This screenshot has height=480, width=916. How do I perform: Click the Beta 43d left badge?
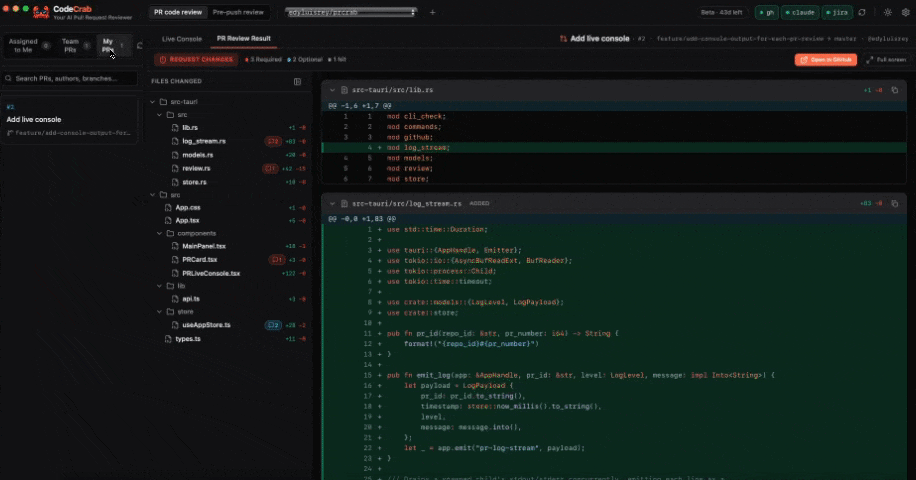pyautogui.click(x=721, y=12)
